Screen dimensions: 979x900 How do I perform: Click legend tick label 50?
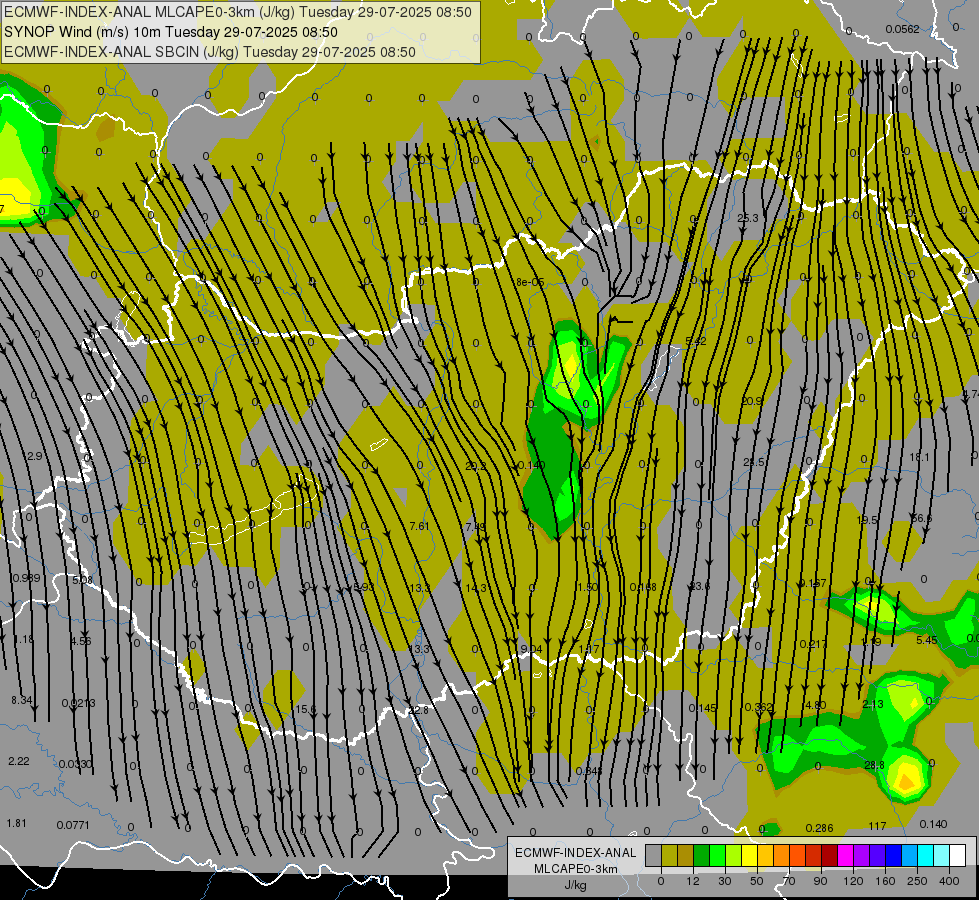point(757,881)
